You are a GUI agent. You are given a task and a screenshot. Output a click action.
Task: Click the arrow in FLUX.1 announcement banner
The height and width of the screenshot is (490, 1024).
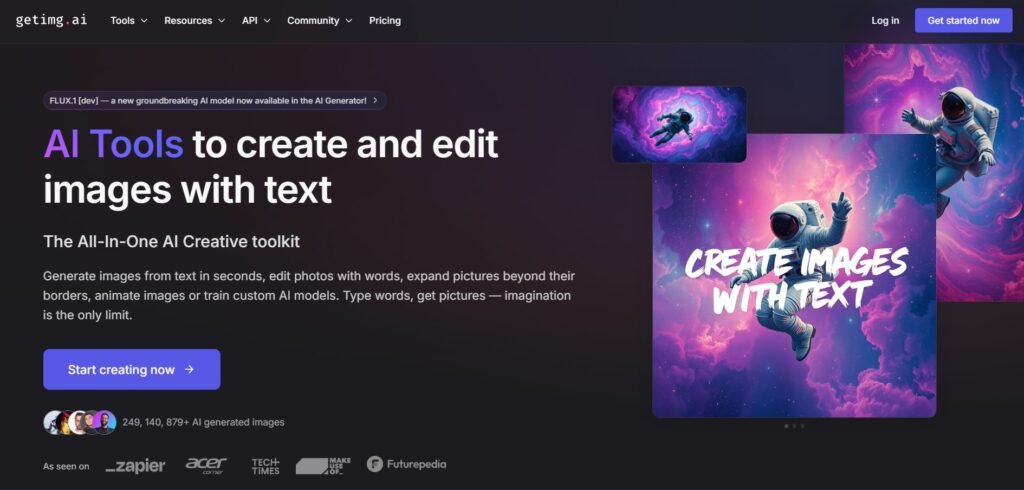(x=375, y=100)
